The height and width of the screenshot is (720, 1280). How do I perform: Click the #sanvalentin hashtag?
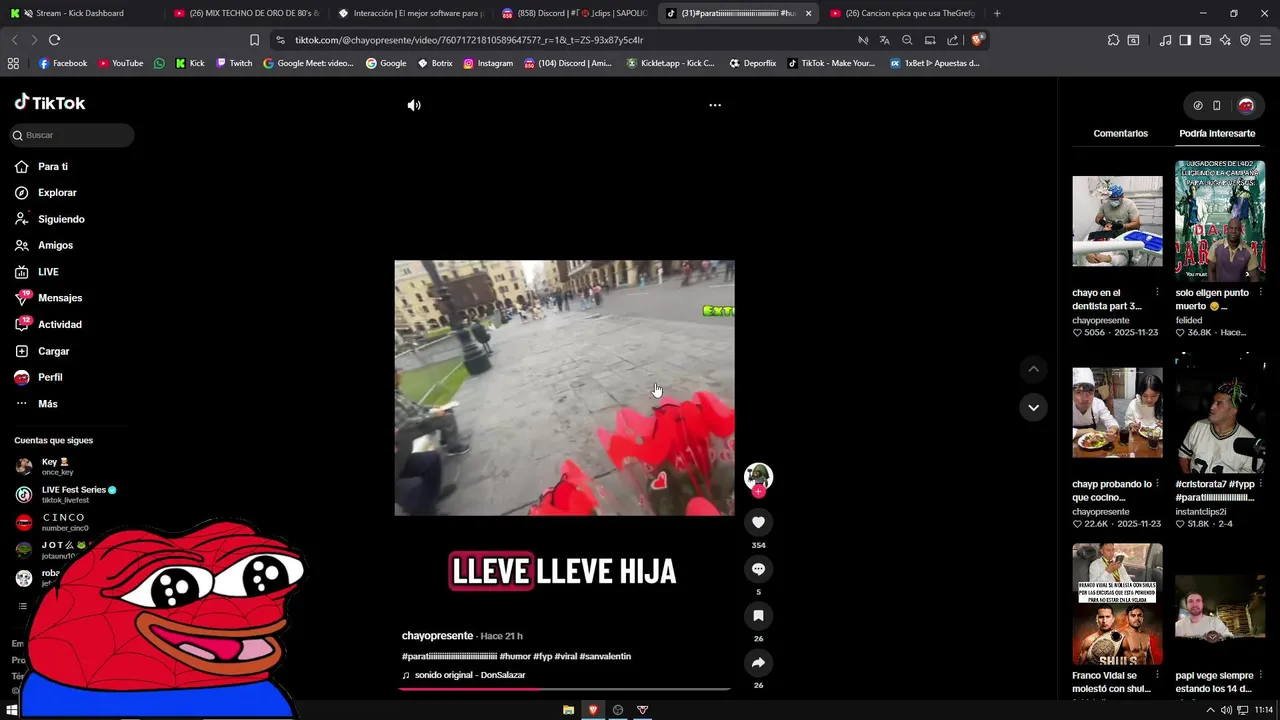point(605,656)
